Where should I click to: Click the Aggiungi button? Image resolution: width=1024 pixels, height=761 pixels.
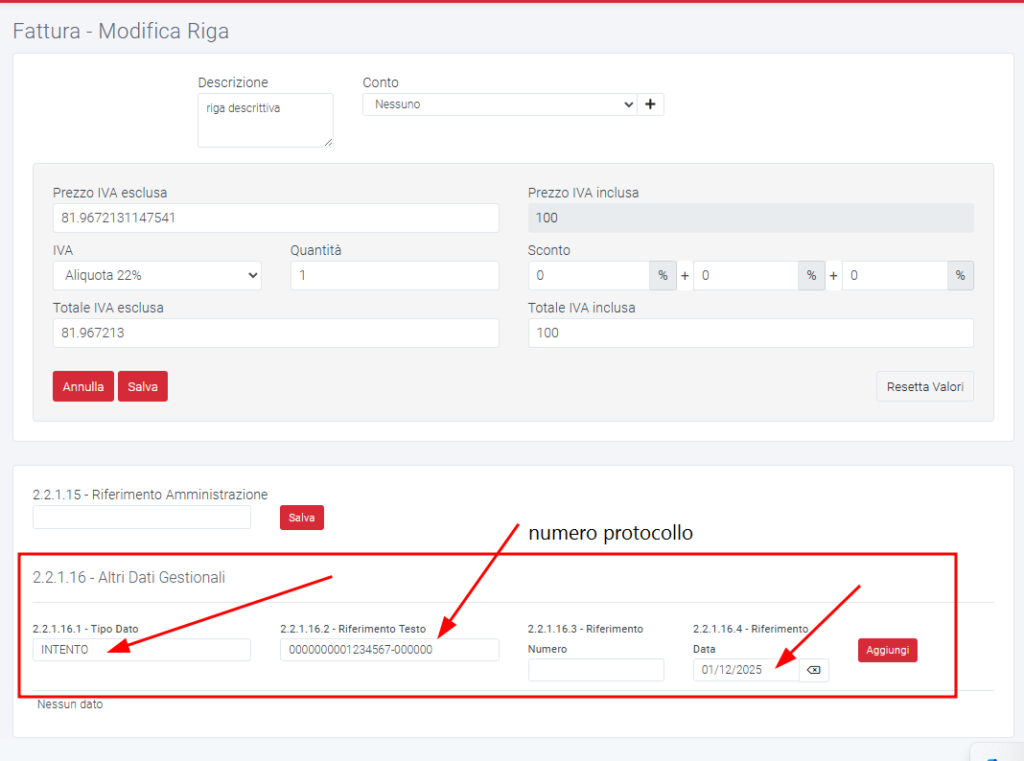tap(887, 650)
